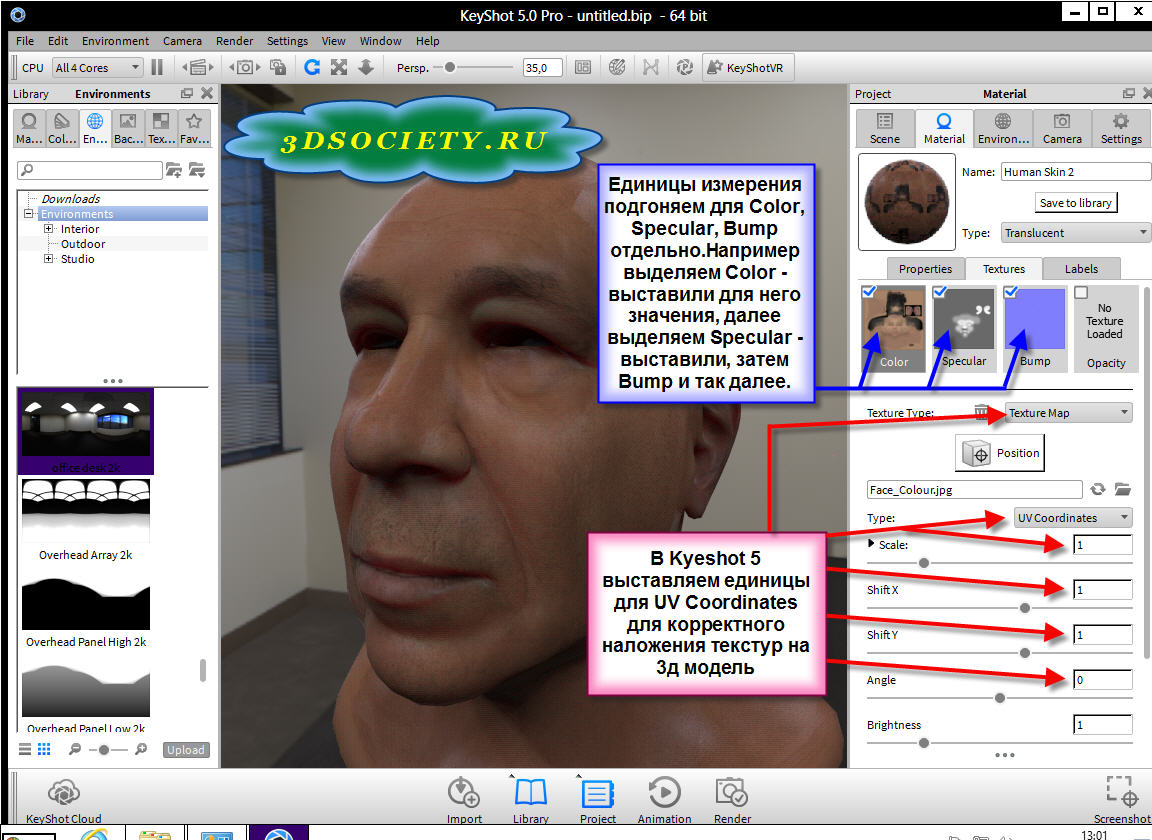Open the Scene tab in Project
1152x840 pixels.
(885, 129)
